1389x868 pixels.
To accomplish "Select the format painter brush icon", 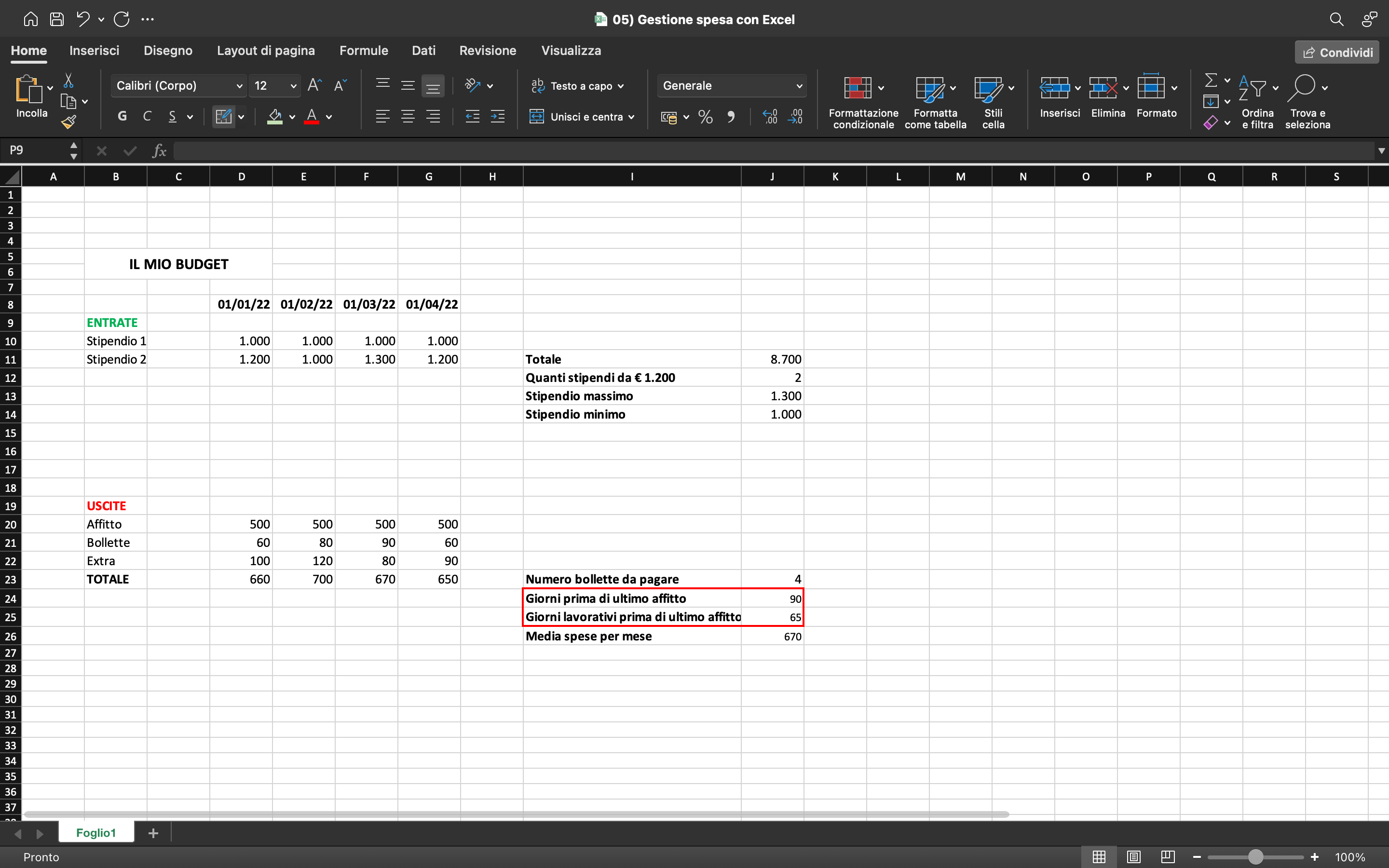I will coord(70,121).
